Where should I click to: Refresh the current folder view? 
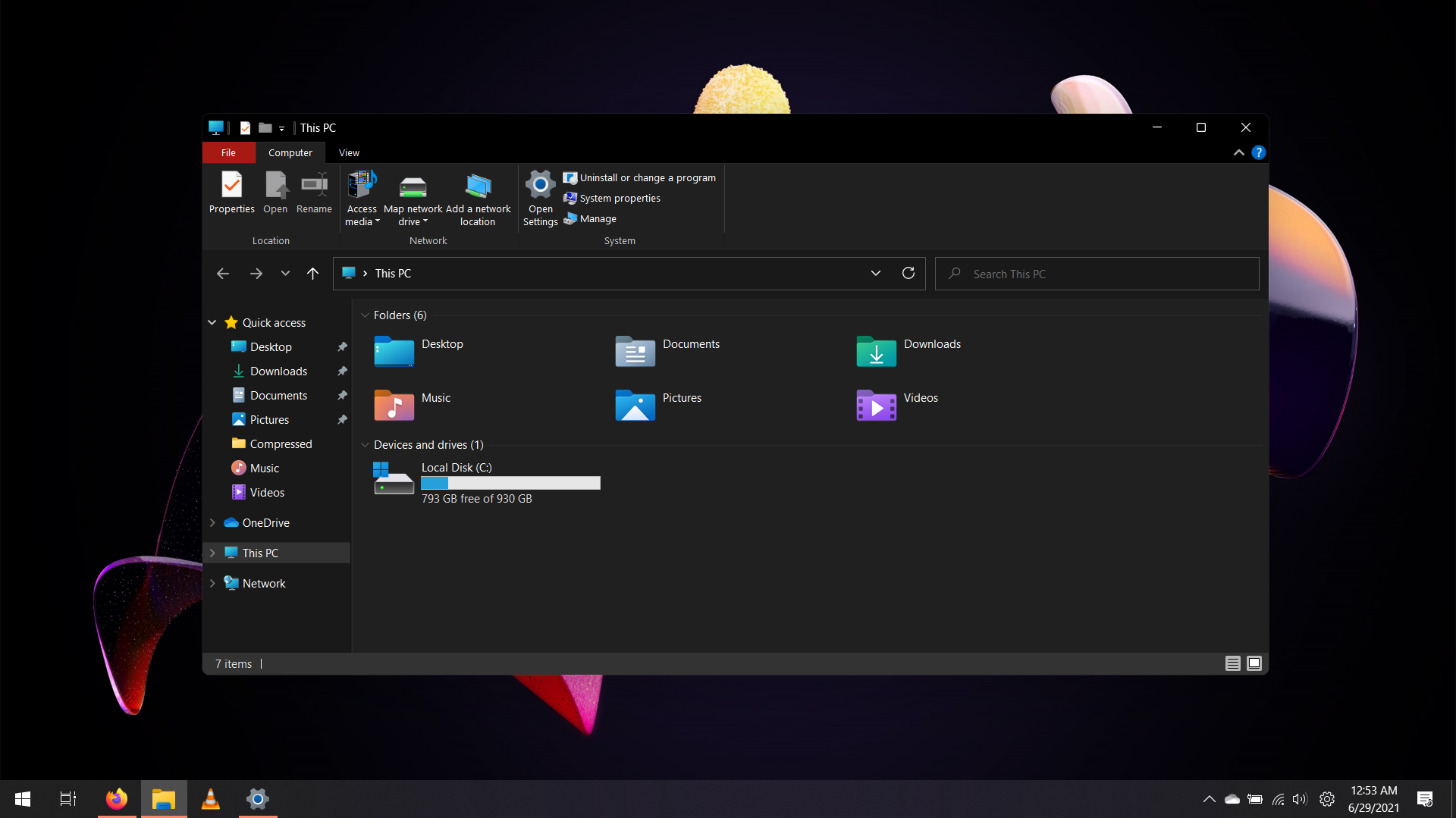tap(908, 273)
